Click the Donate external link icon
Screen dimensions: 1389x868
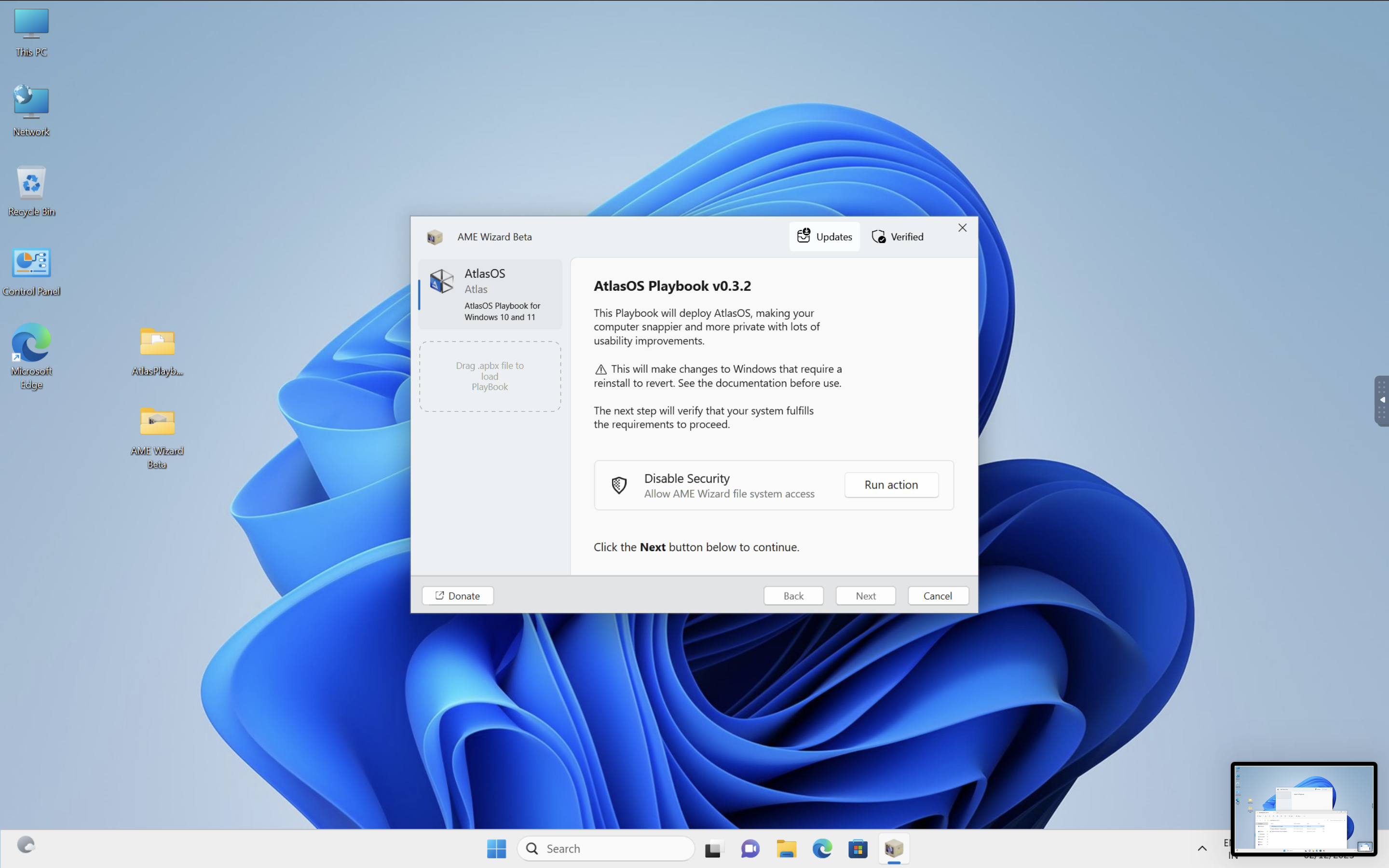point(440,596)
